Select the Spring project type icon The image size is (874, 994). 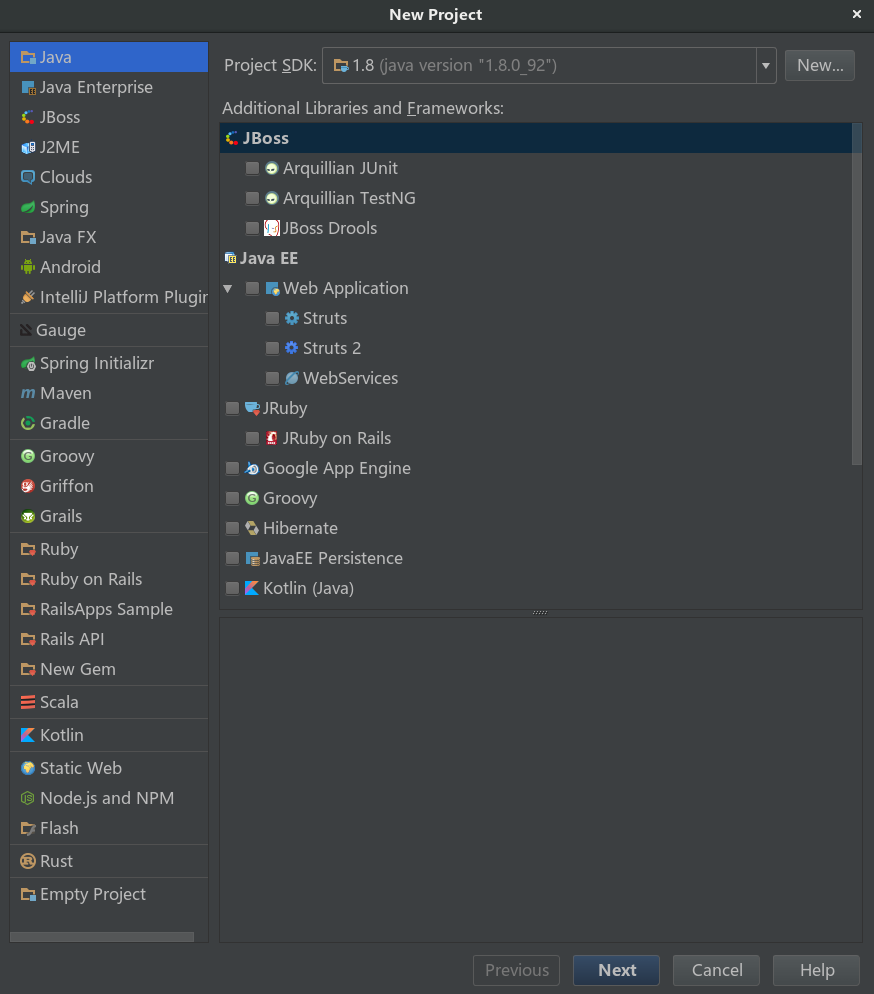pyautogui.click(x=28, y=207)
